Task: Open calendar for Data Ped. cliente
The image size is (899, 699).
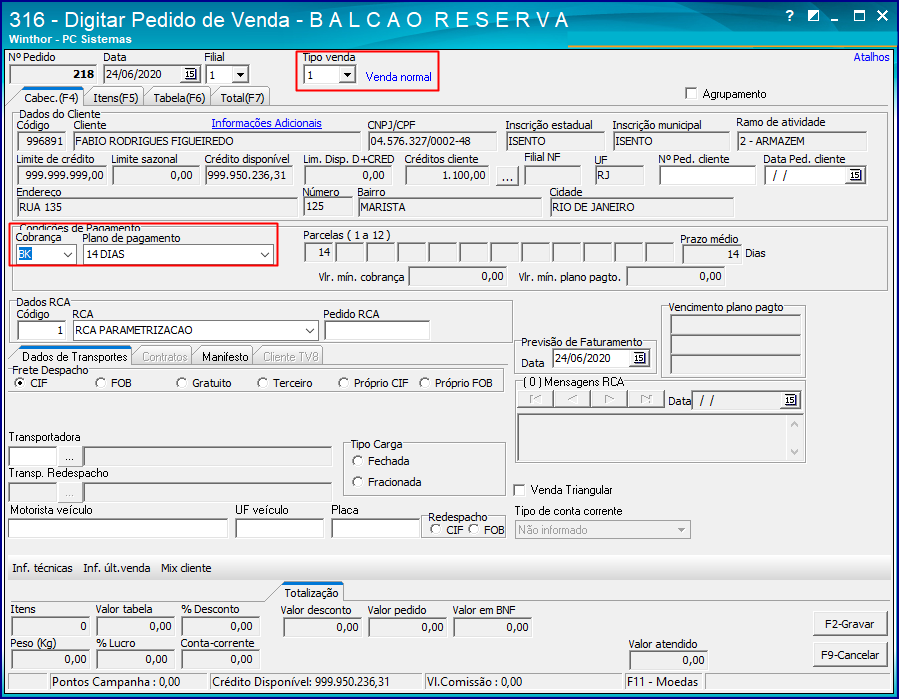Action: (x=855, y=175)
